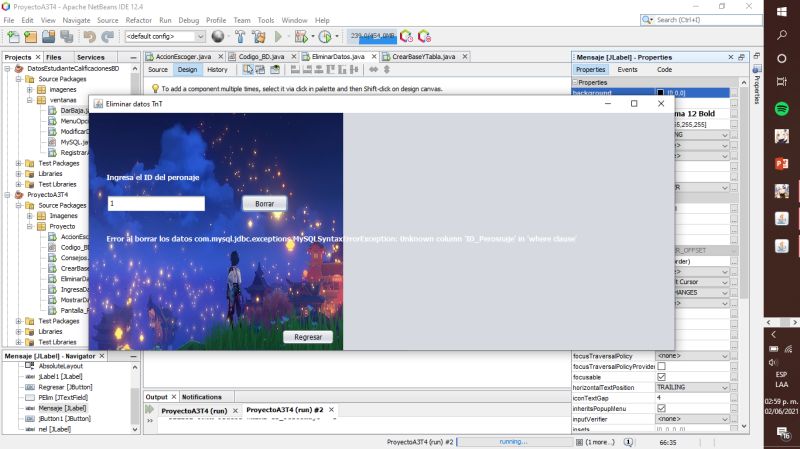The image size is (800, 449).
Task: Click the Borrar button
Action: (264, 204)
